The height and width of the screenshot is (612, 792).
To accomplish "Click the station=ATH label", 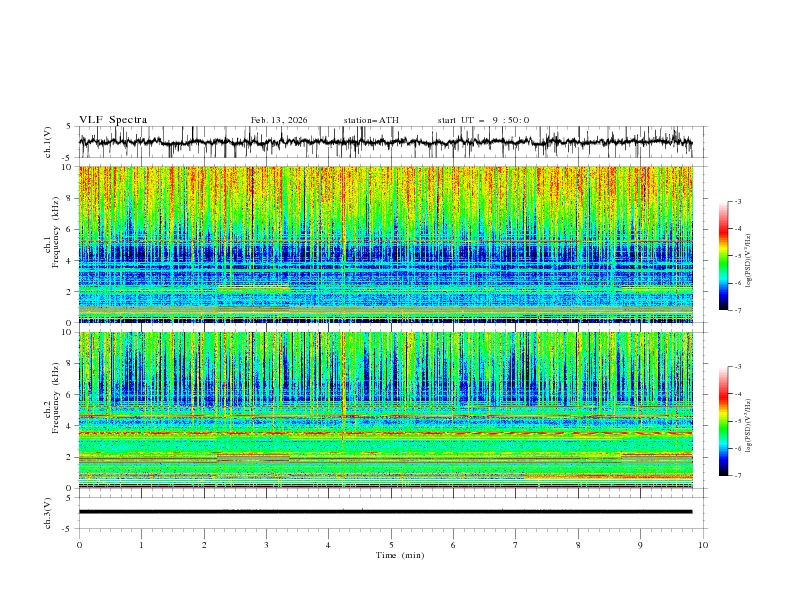I will click(371, 120).
